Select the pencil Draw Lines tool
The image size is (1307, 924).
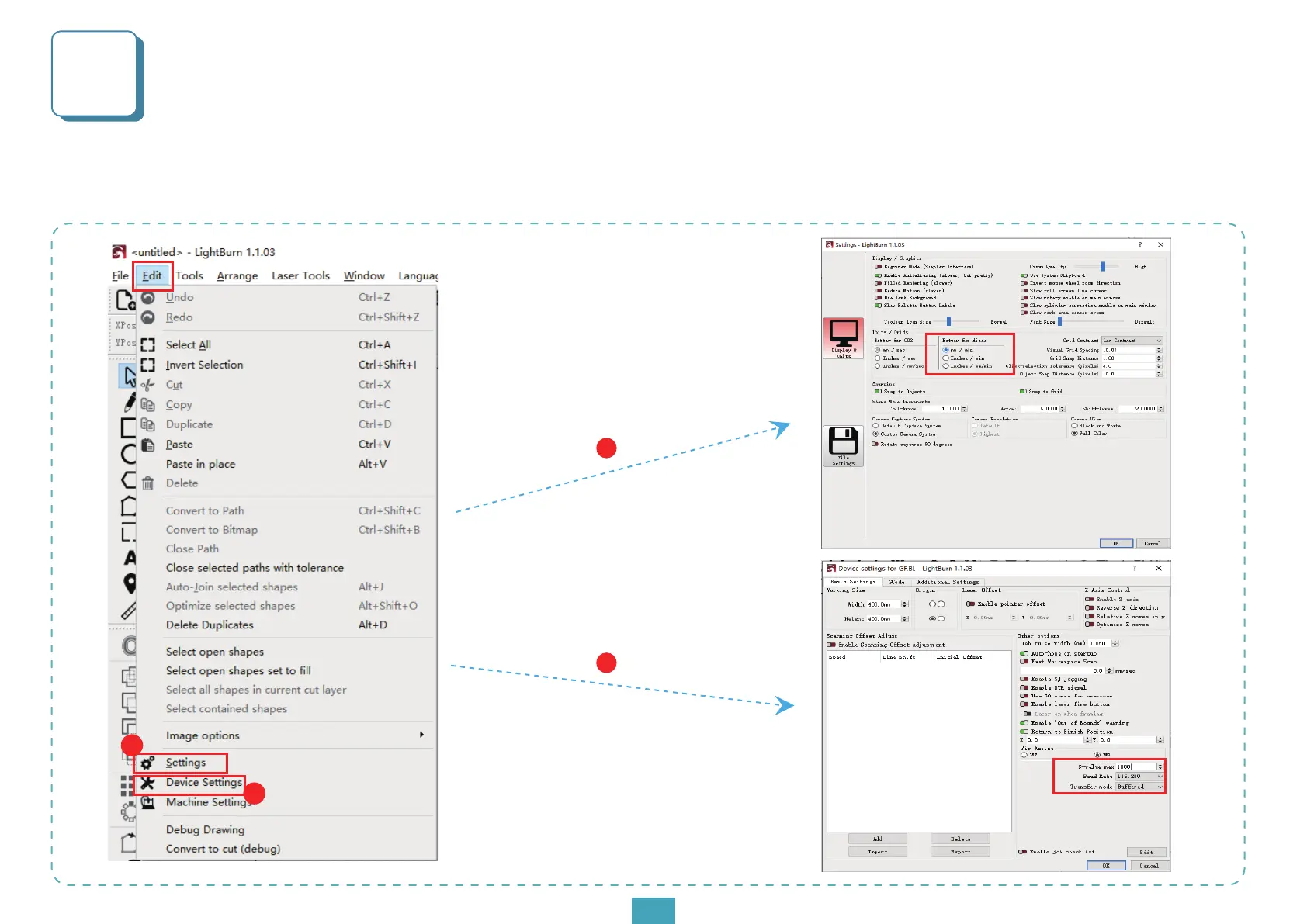click(129, 402)
